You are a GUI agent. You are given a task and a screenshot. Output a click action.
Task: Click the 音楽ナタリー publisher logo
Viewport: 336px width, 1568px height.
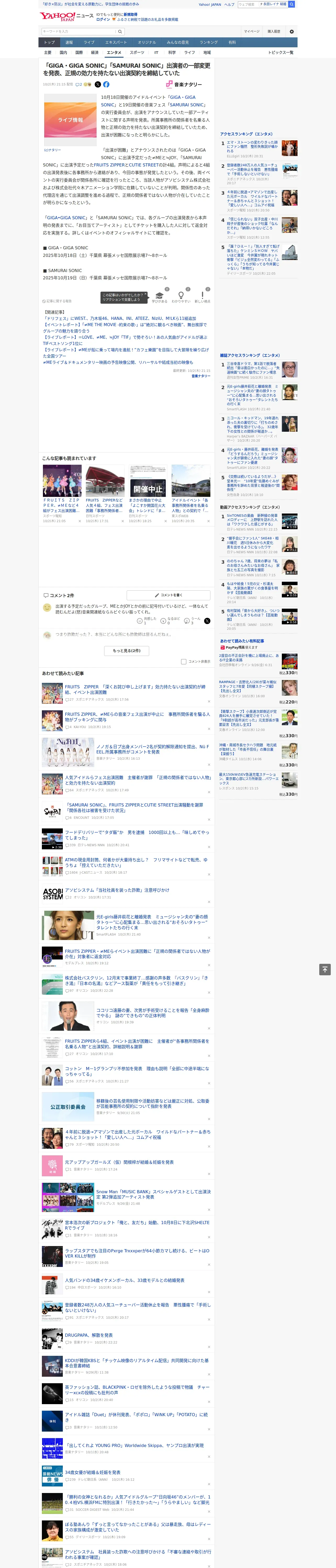[x=183, y=85]
